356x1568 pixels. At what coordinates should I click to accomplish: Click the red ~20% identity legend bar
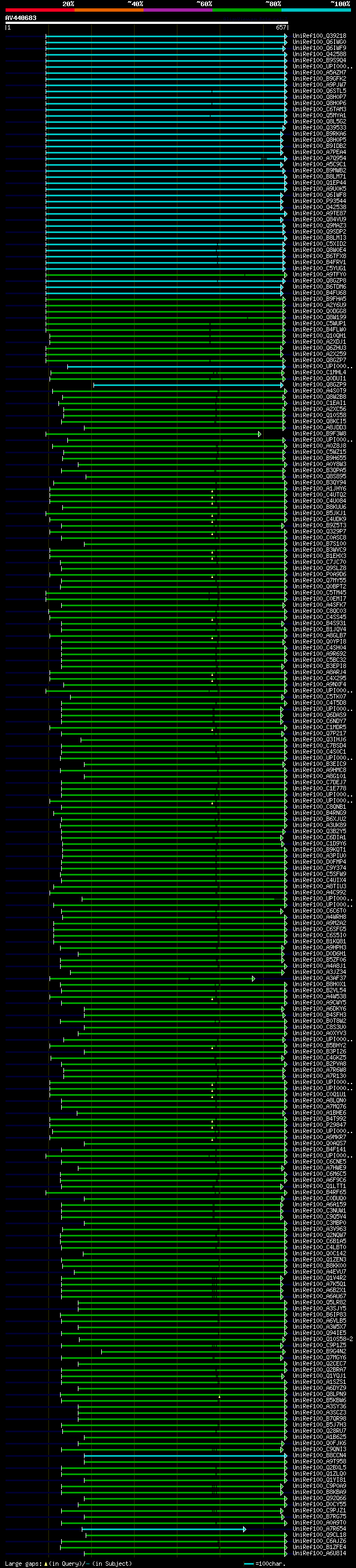click(39, 11)
